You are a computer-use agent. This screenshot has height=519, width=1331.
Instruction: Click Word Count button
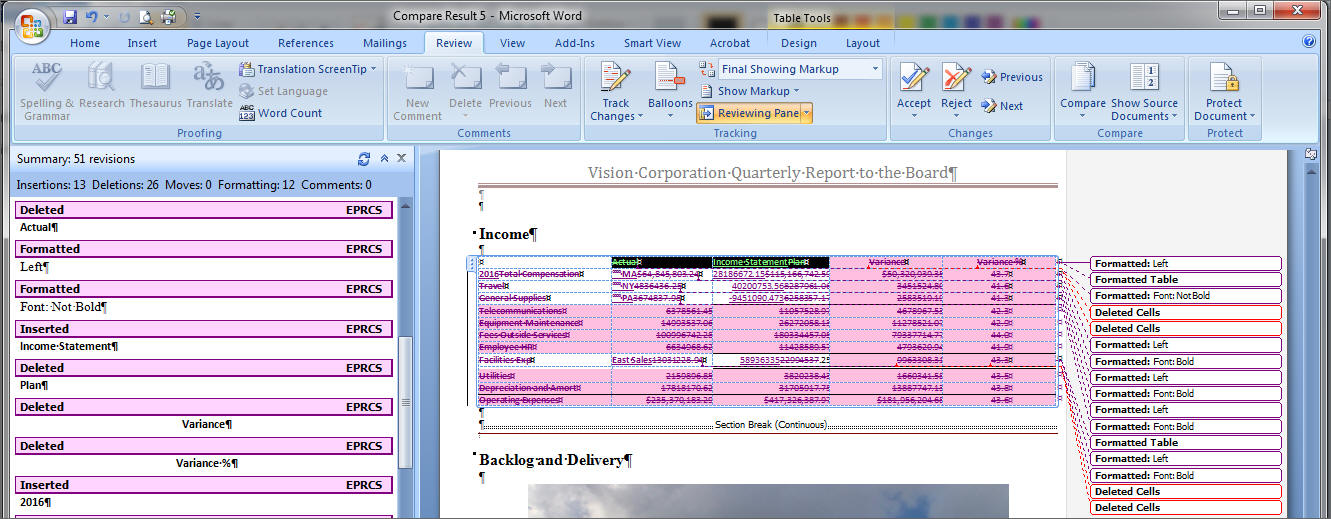point(281,113)
